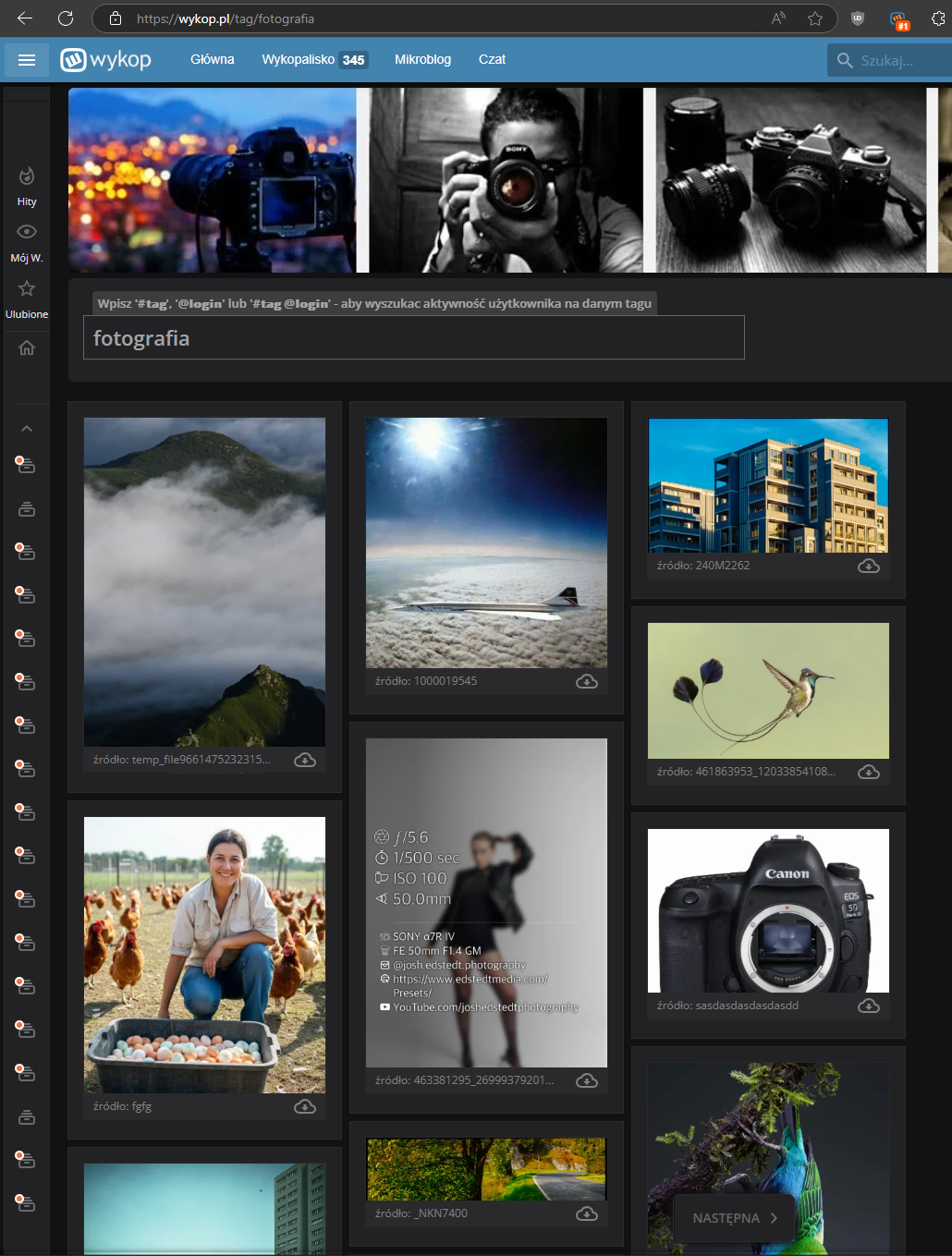The width and height of the screenshot is (952, 1256).
Task: Open the hummingbird photo thumbnail
Action: click(768, 690)
